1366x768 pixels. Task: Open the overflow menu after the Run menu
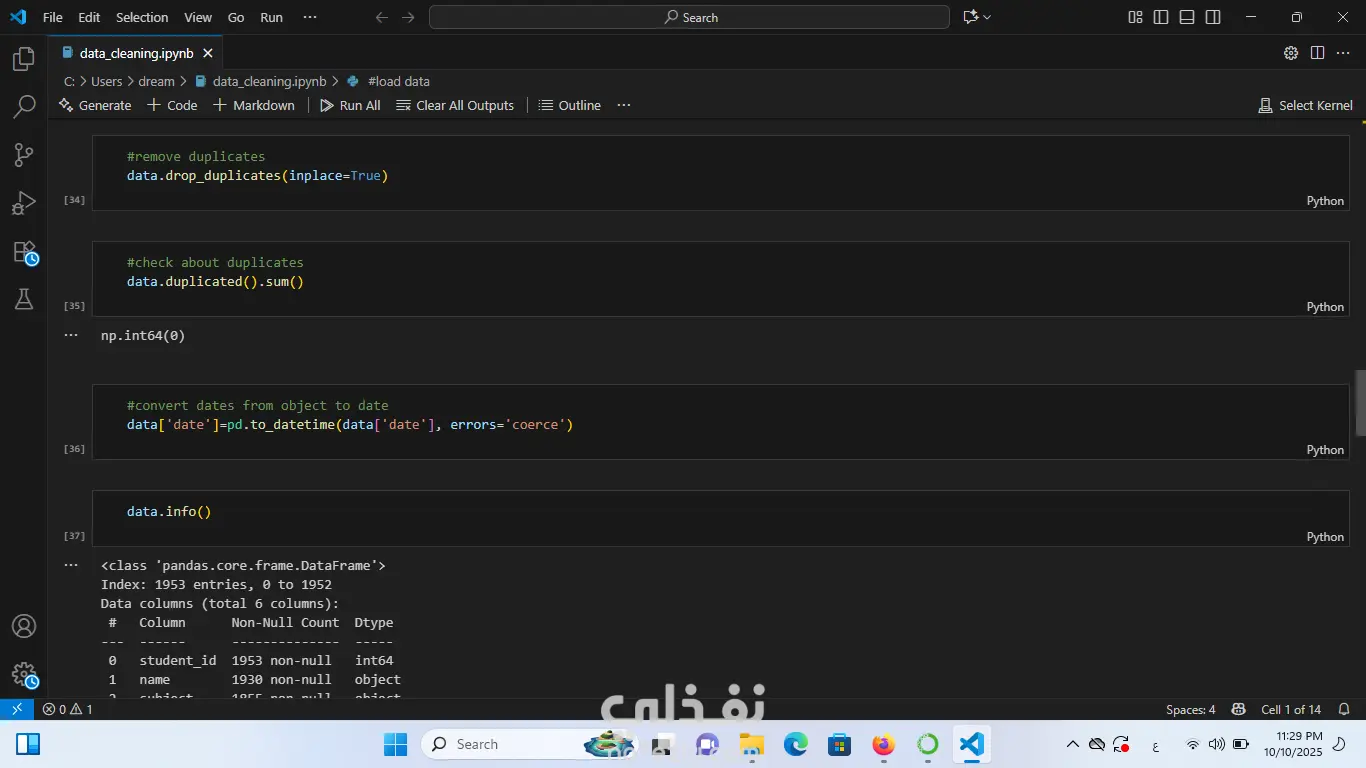(309, 17)
